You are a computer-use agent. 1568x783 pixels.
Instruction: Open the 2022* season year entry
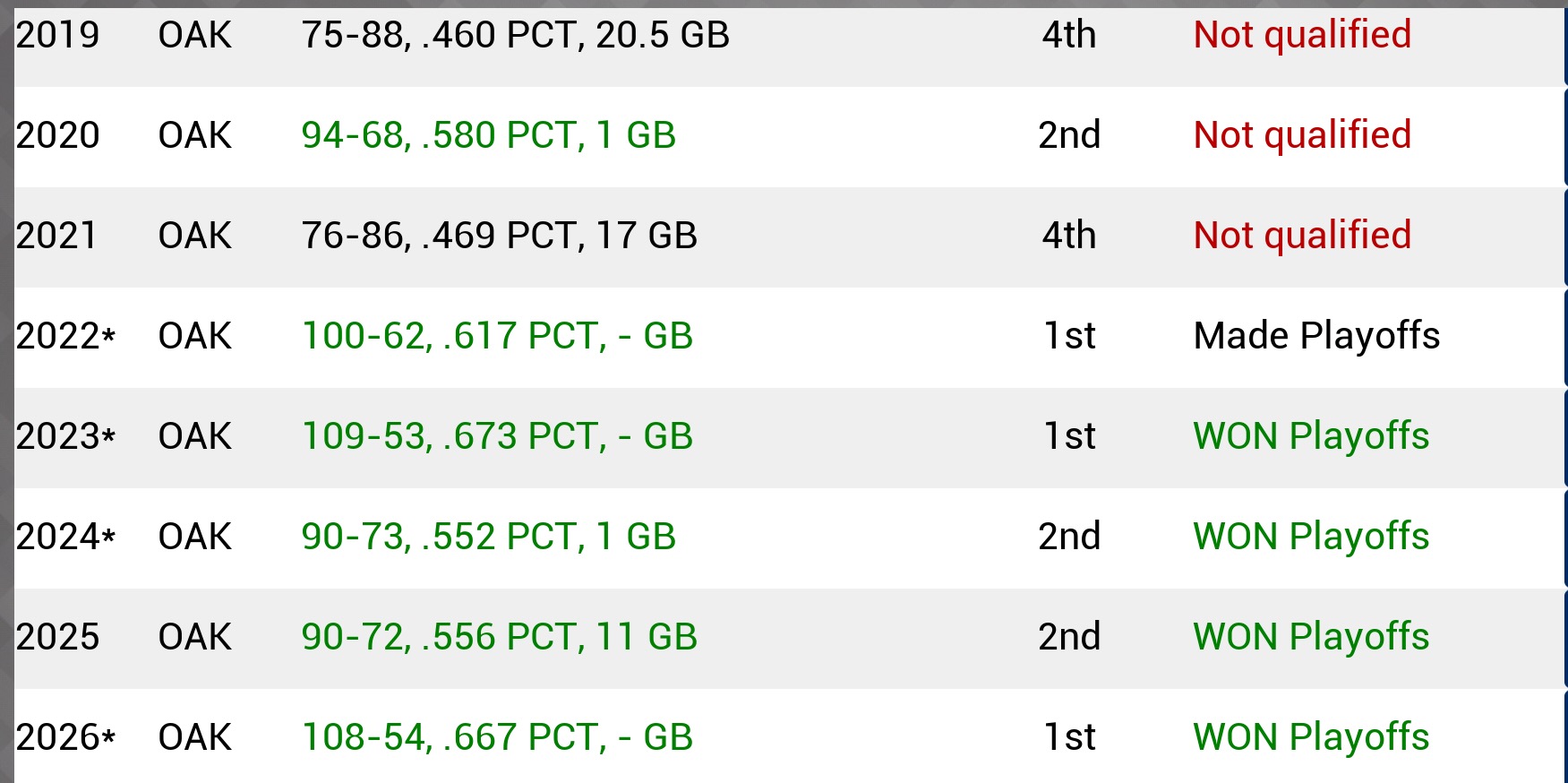click(x=65, y=337)
